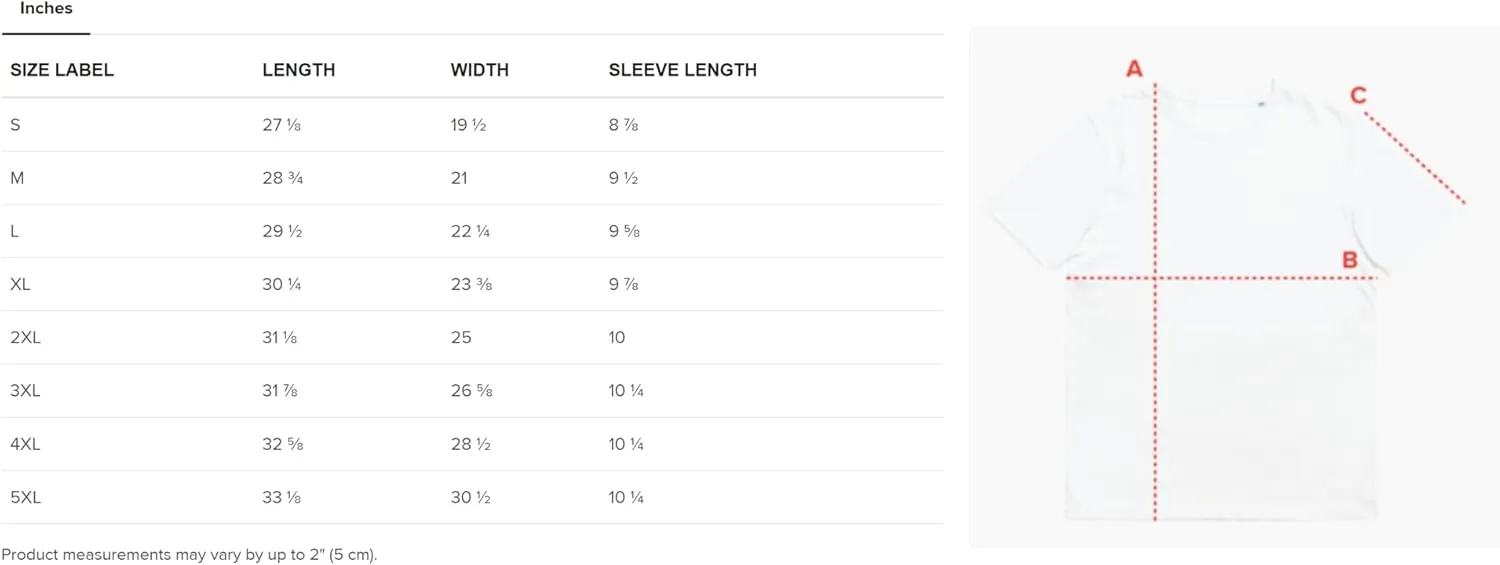1500x565 pixels.
Task: Select the S size row label
Action: click(x=15, y=125)
